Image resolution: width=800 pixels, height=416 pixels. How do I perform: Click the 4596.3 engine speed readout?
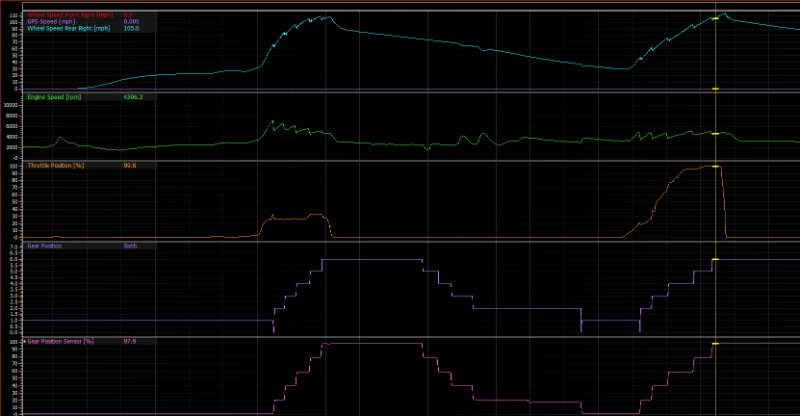pos(132,97)
